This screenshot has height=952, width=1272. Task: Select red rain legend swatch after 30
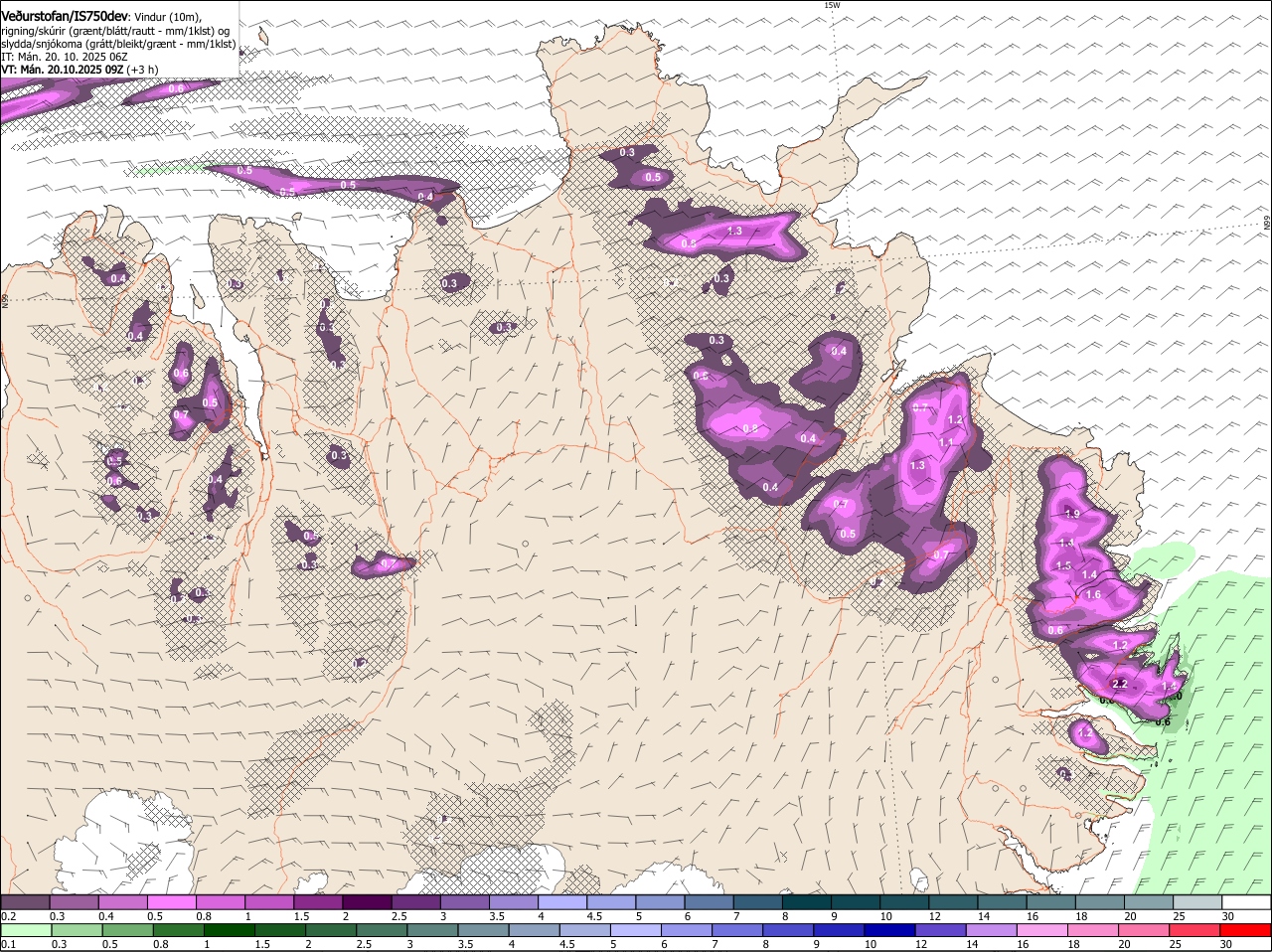point(1246,930)
